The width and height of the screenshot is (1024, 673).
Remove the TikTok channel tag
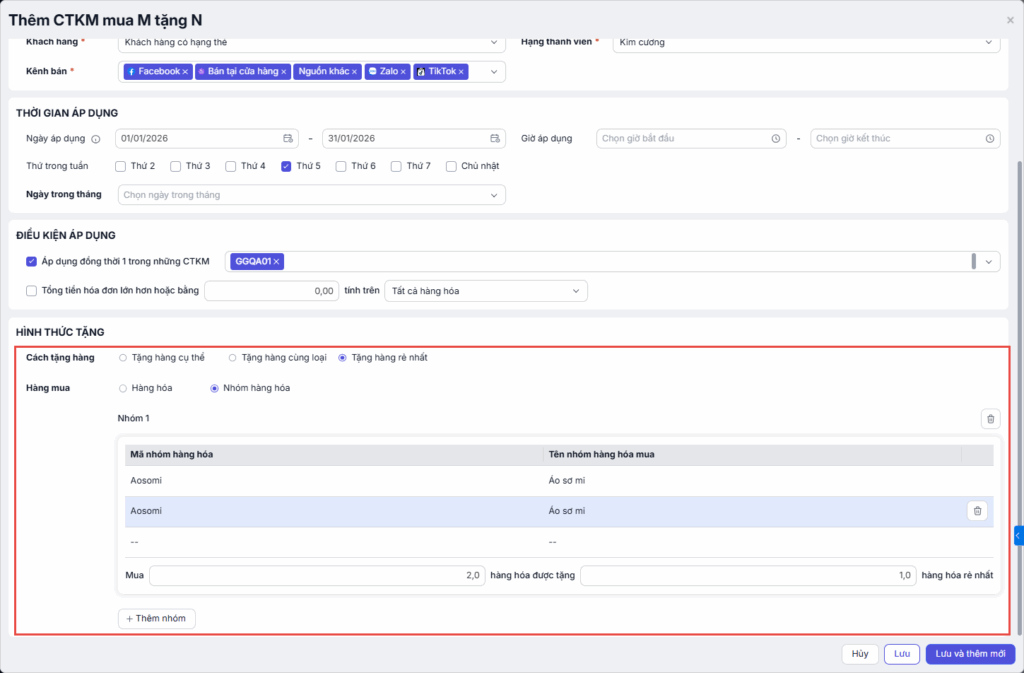(462, 72)
